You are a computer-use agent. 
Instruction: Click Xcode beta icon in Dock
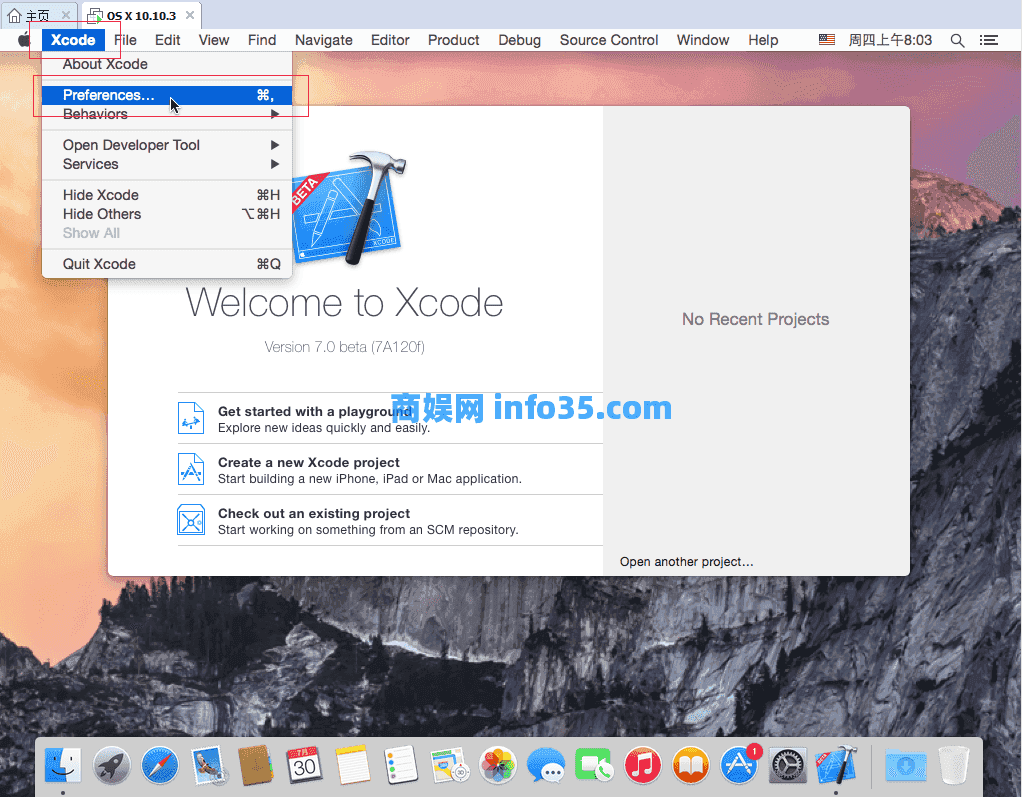836,764
